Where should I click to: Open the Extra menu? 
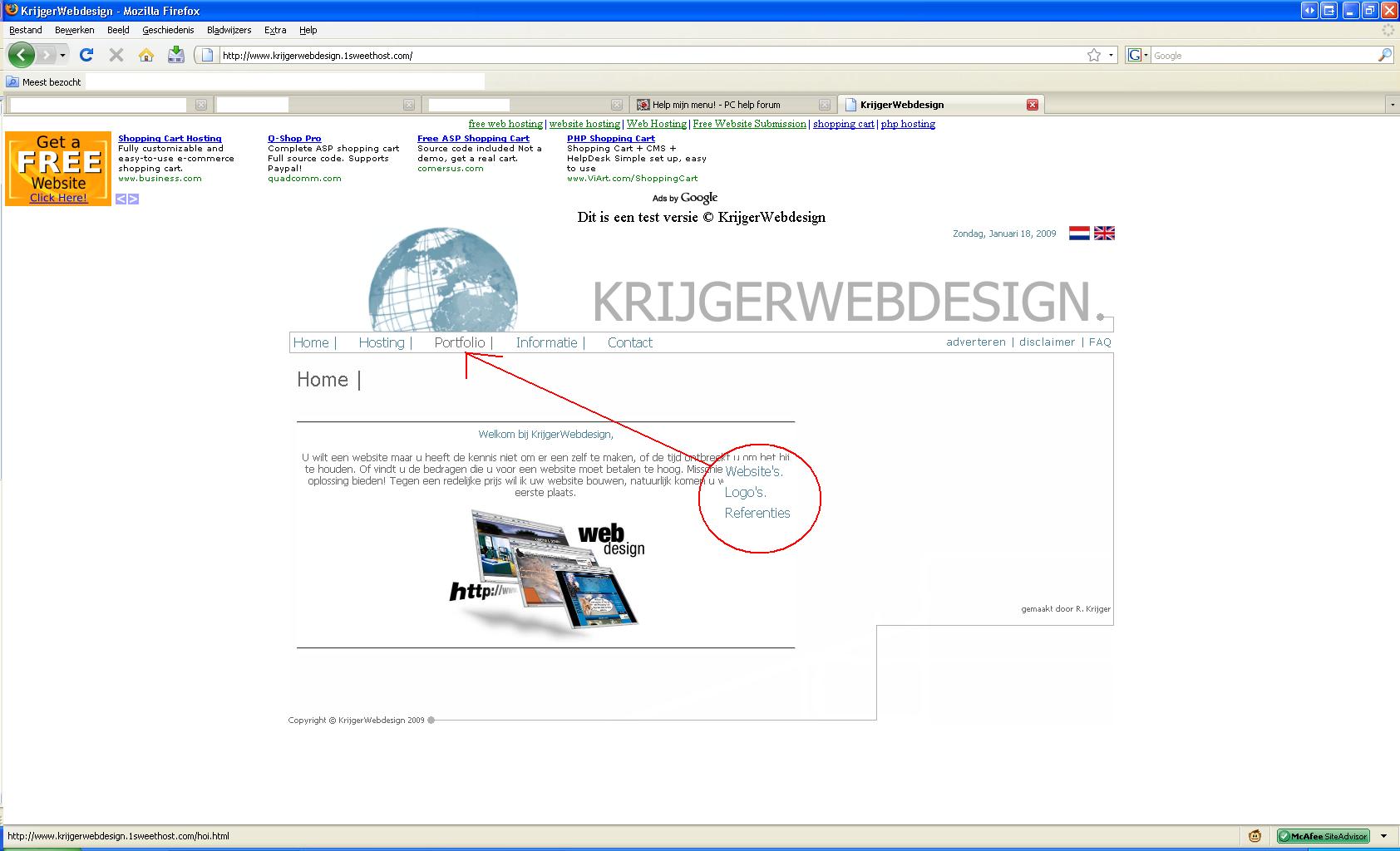(x=275, y=30)
